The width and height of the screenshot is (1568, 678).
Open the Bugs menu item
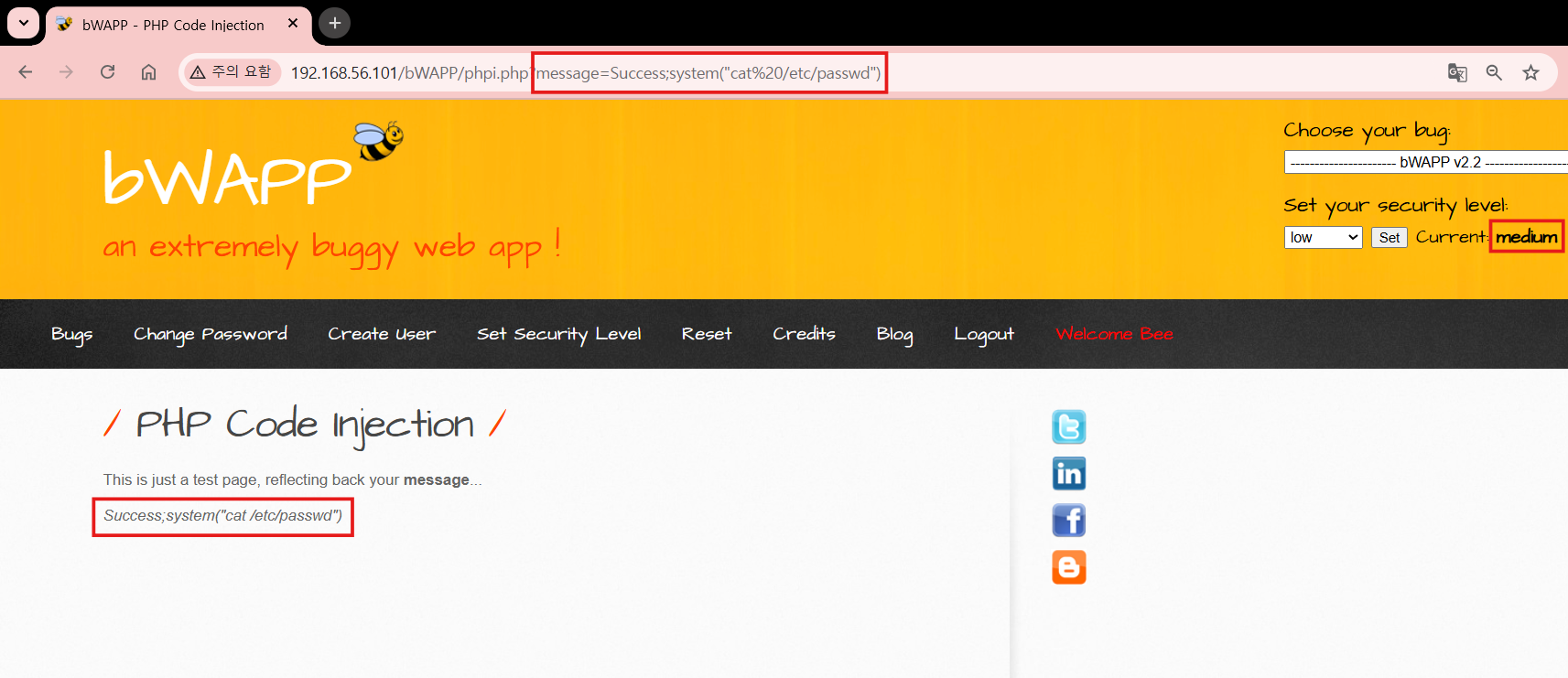coord(72,334)
